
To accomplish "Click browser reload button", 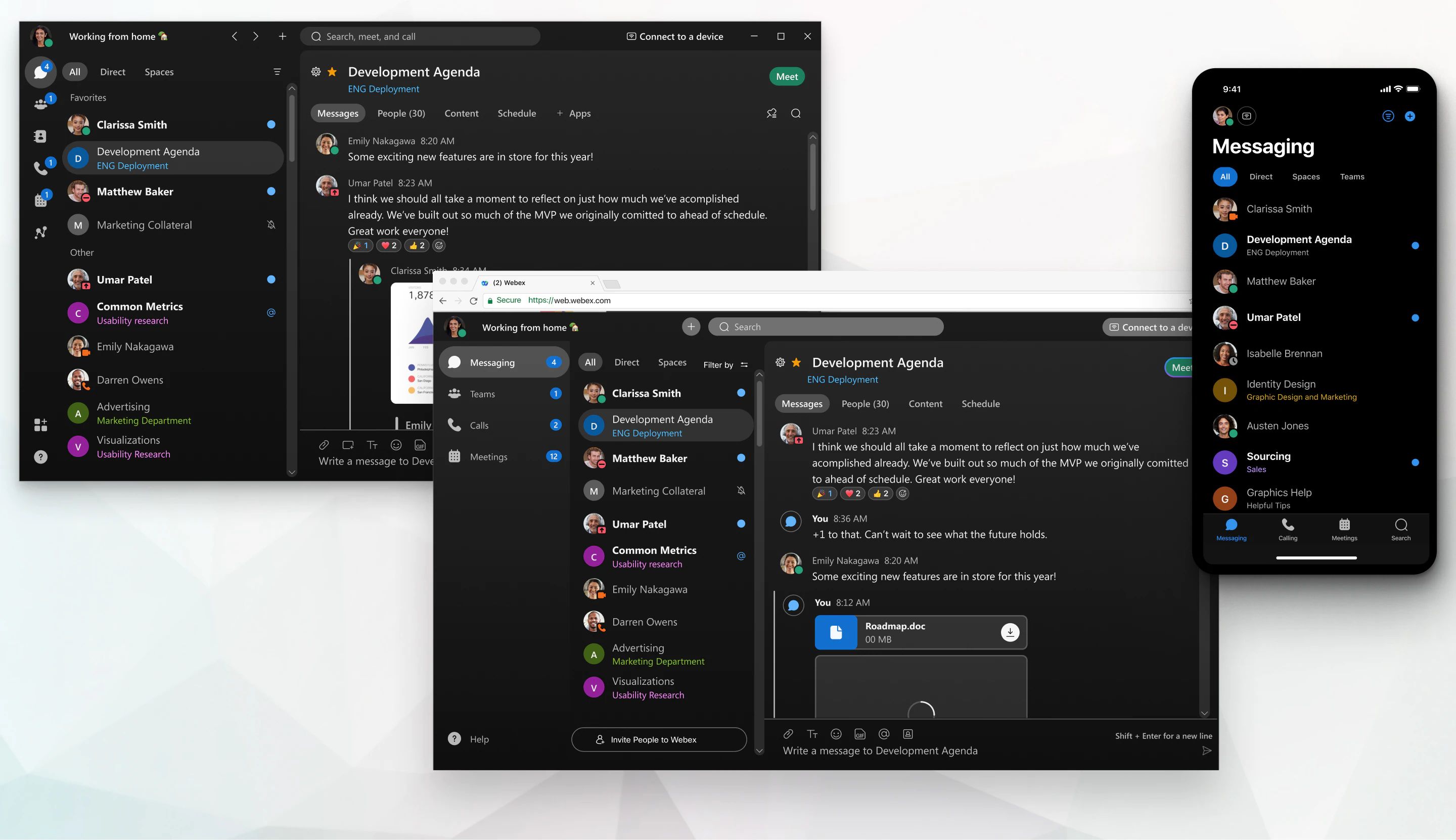I will click(473, 301).
